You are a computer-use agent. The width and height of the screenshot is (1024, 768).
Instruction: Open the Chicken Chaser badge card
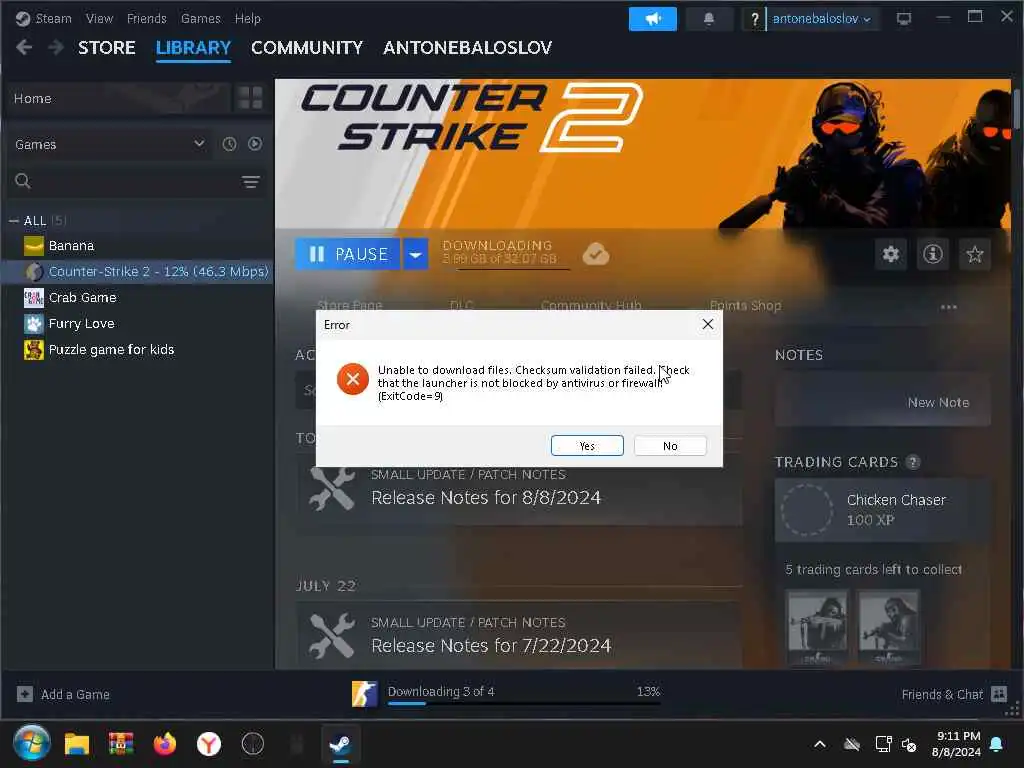tap(882, 510)
